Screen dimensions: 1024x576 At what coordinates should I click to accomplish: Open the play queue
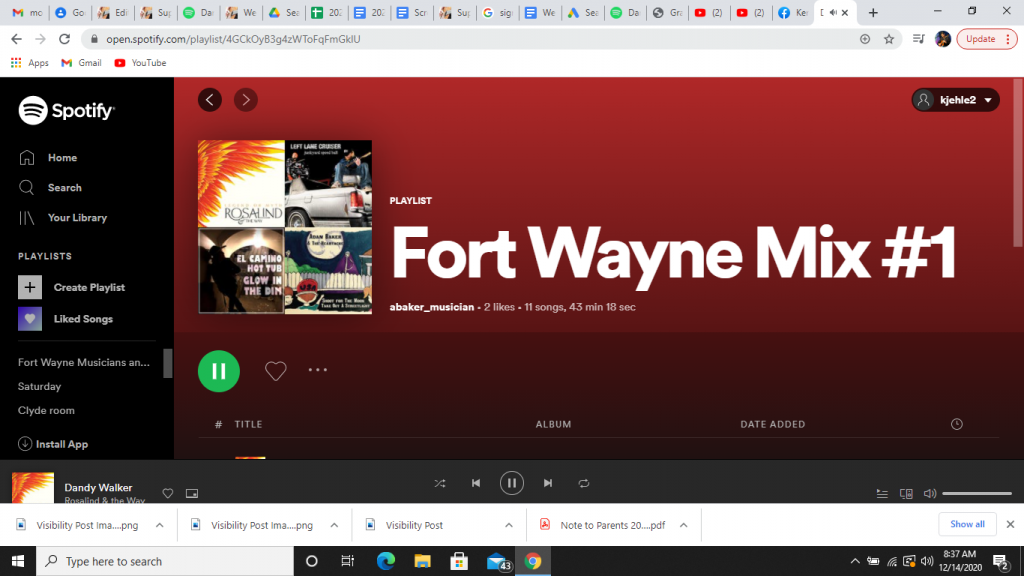(x=882, y=494)
